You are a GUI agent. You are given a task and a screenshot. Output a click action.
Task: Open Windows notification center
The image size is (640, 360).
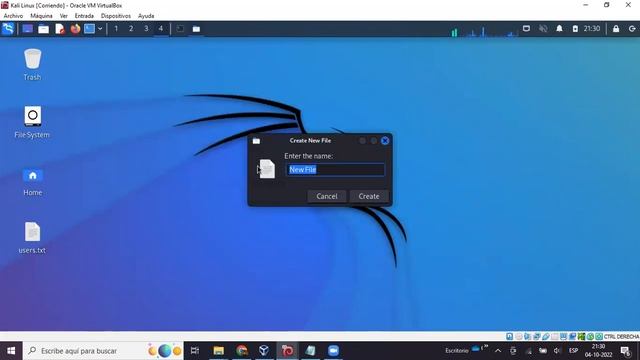click(626, 351)
